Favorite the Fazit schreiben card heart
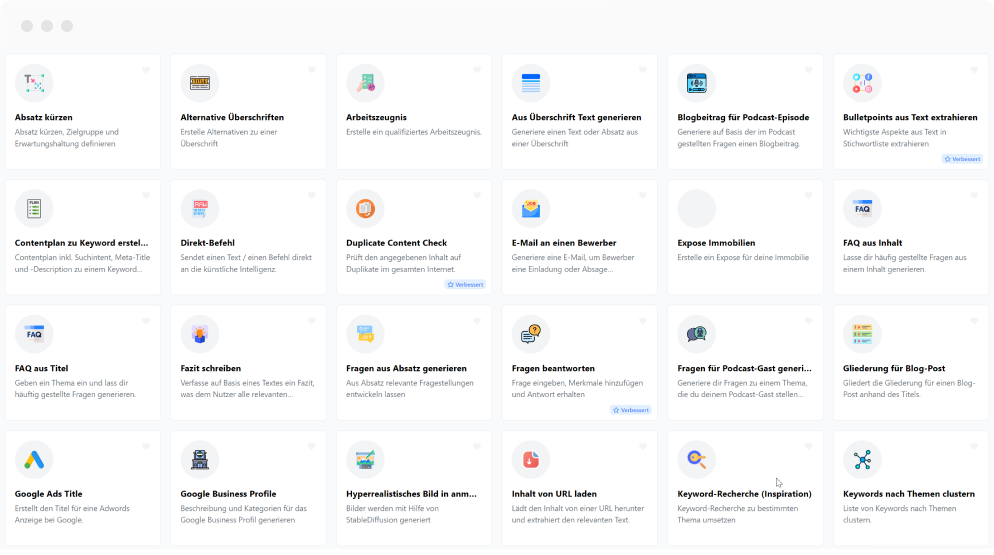 [311, 321]
